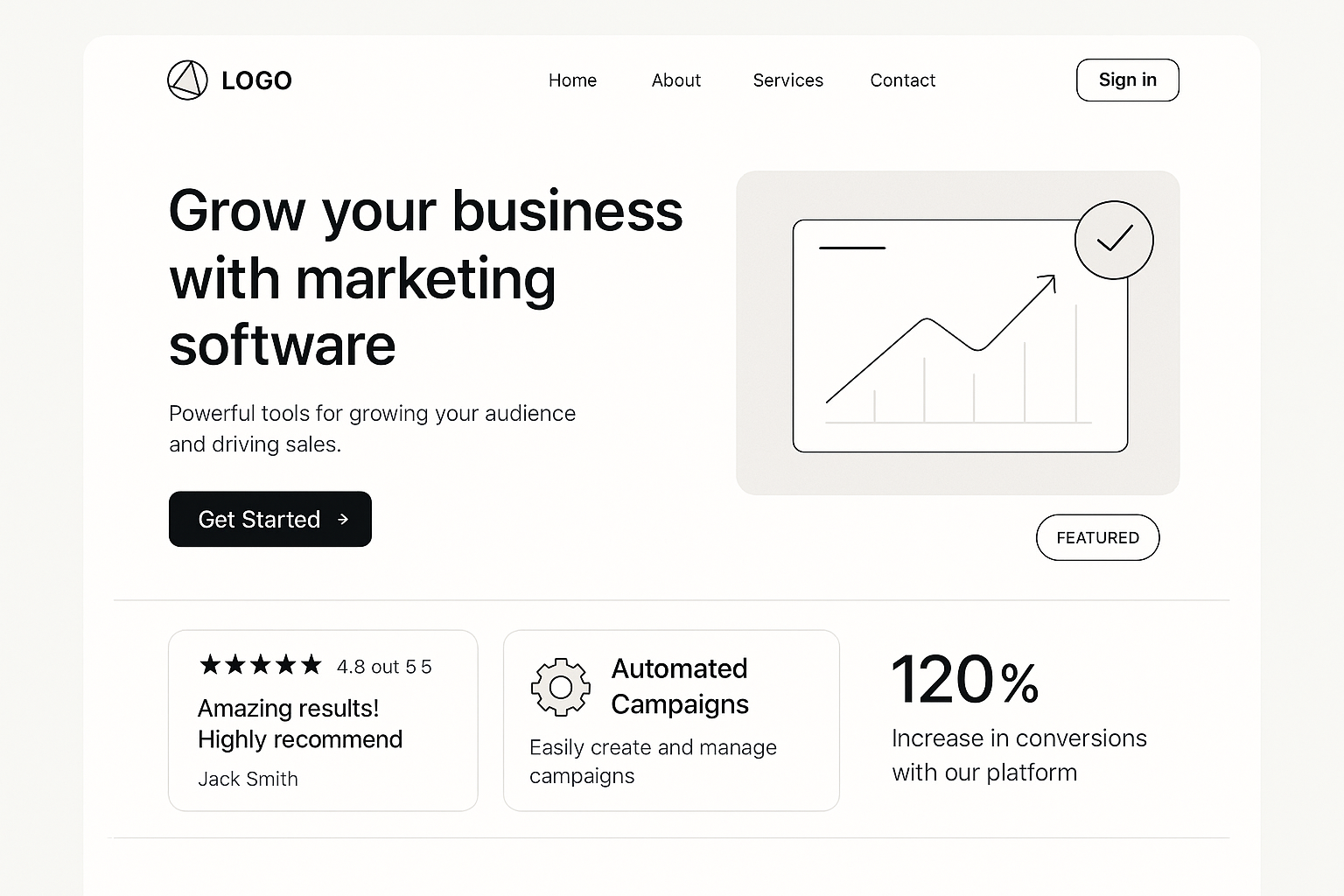This screenshot has height=896, width=1344.
Task: Open the Services navigation link
Action: click(x=787, y=80)
